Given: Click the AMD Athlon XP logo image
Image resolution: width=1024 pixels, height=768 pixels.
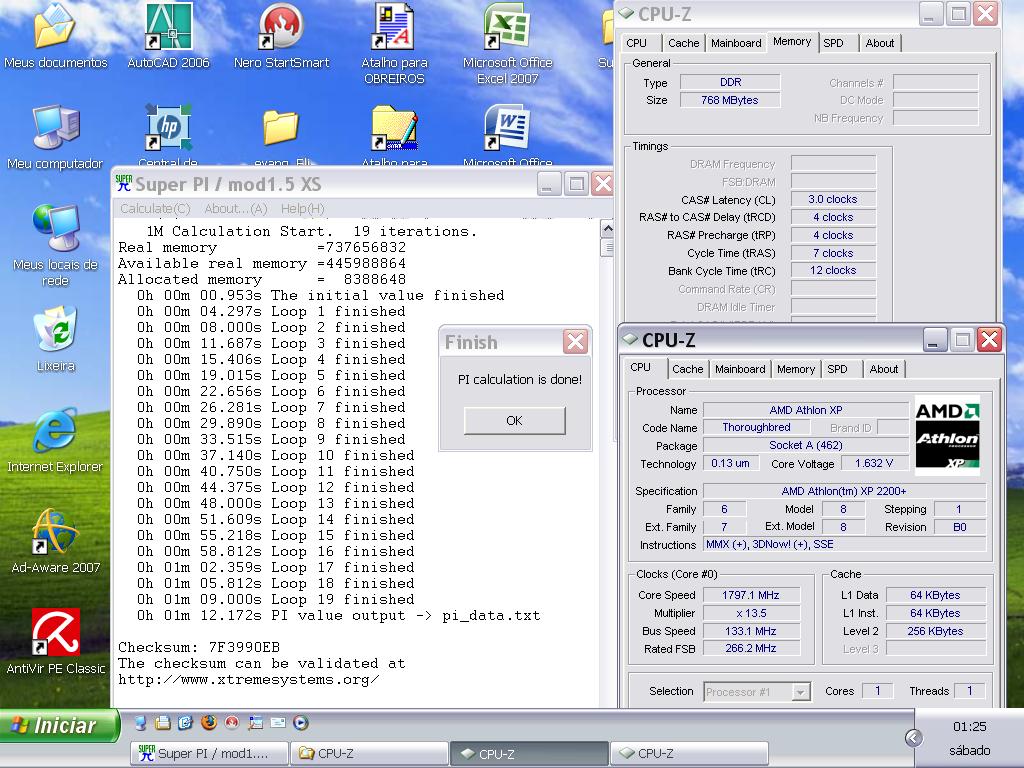Looking at the screenshot, I should click(947, 435).
